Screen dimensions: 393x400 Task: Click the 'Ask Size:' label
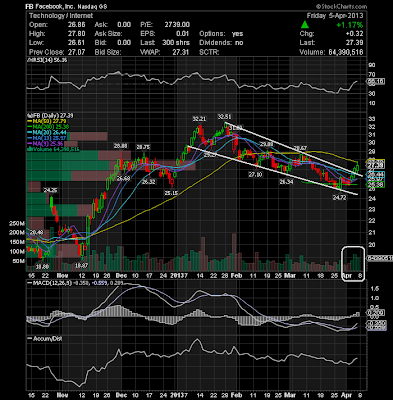(x=108, y=34)
